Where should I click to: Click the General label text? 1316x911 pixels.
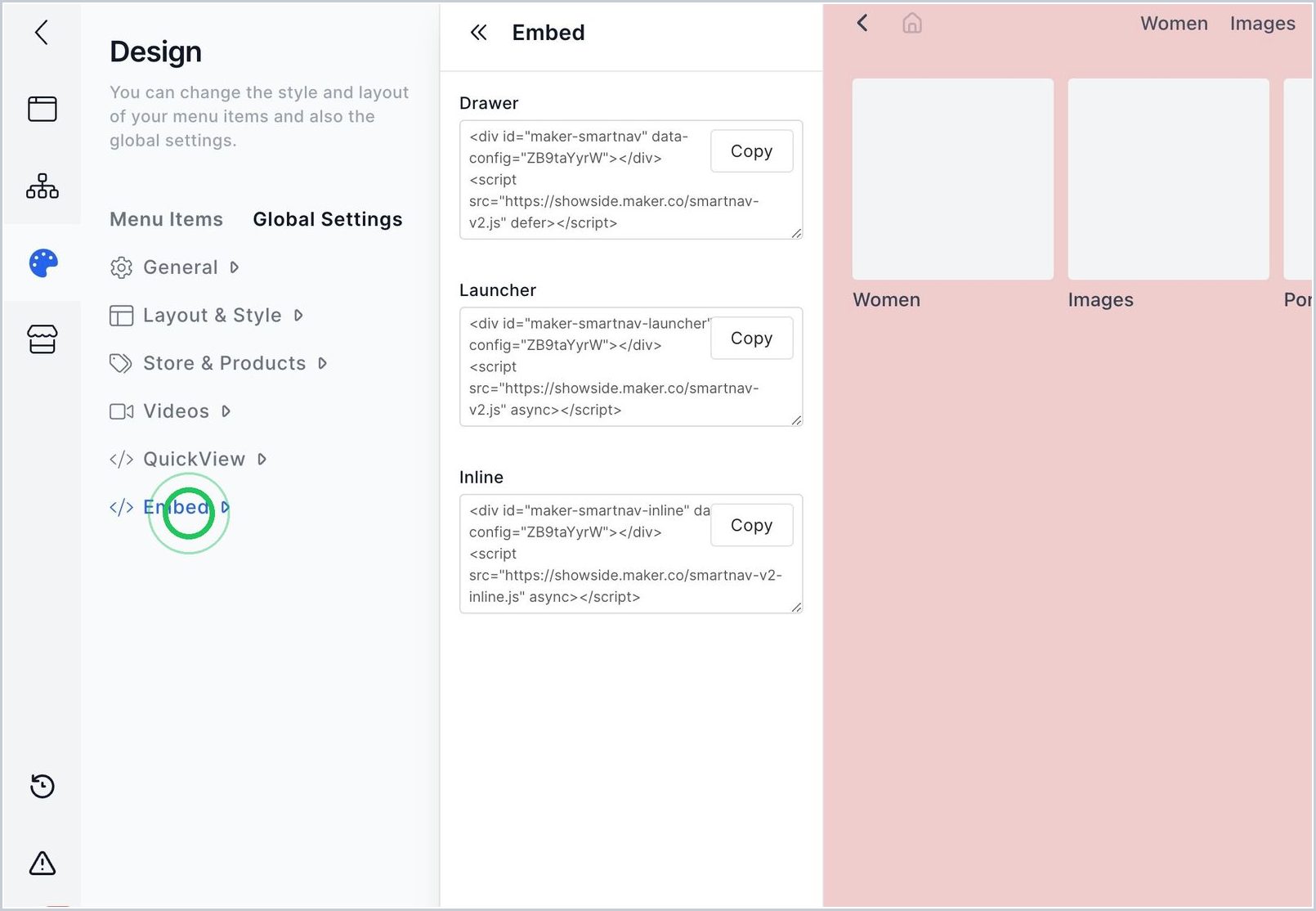point(181,267)
